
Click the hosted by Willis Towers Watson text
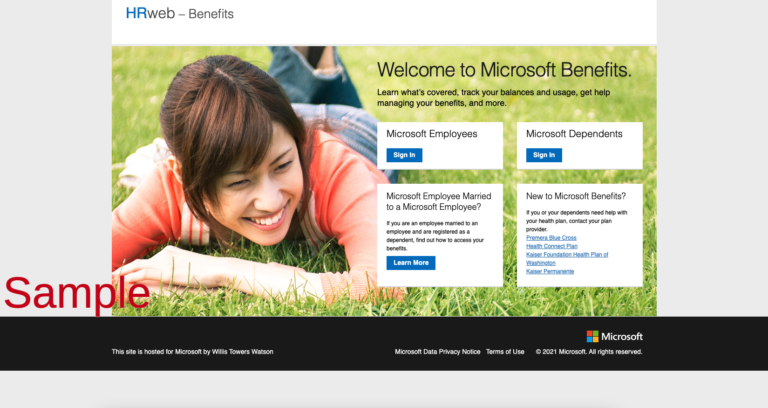tap(192, 352)
